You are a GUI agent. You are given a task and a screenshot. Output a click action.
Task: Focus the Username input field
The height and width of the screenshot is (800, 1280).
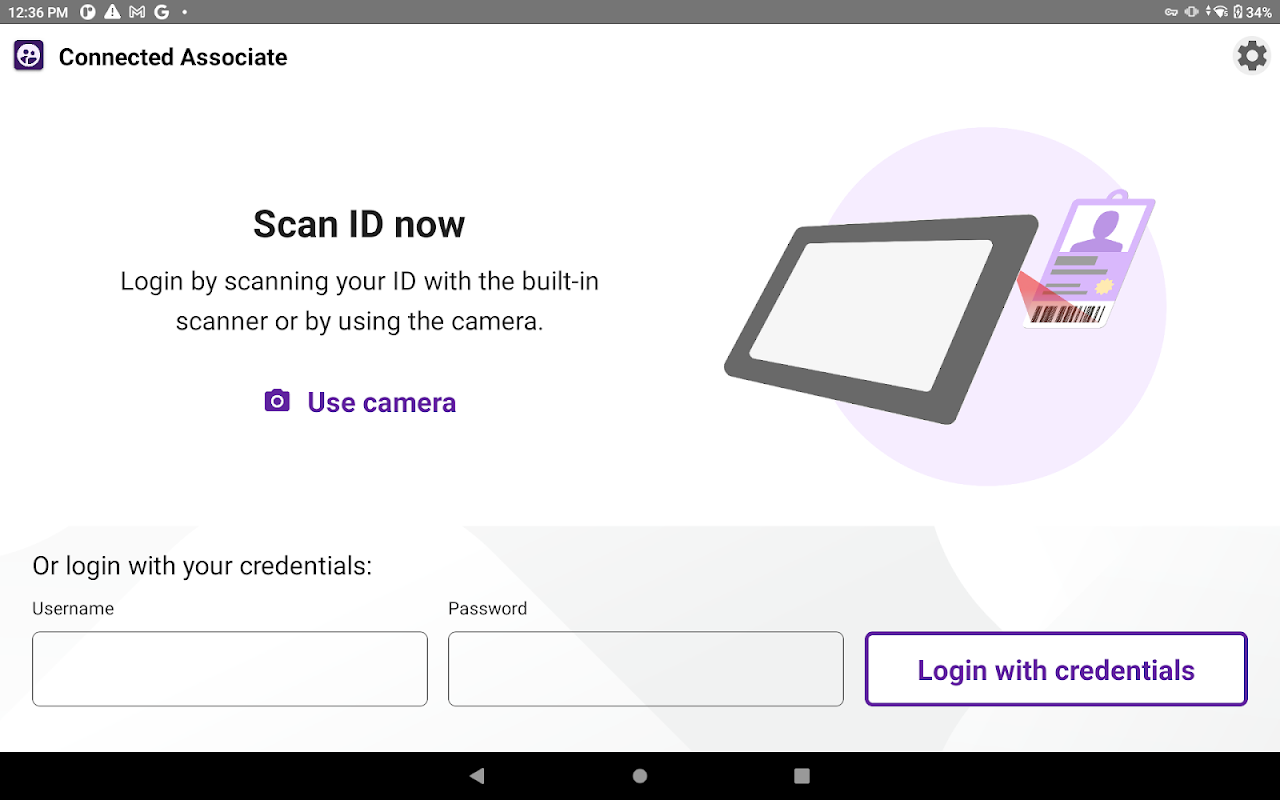click(x=230, y=669)
